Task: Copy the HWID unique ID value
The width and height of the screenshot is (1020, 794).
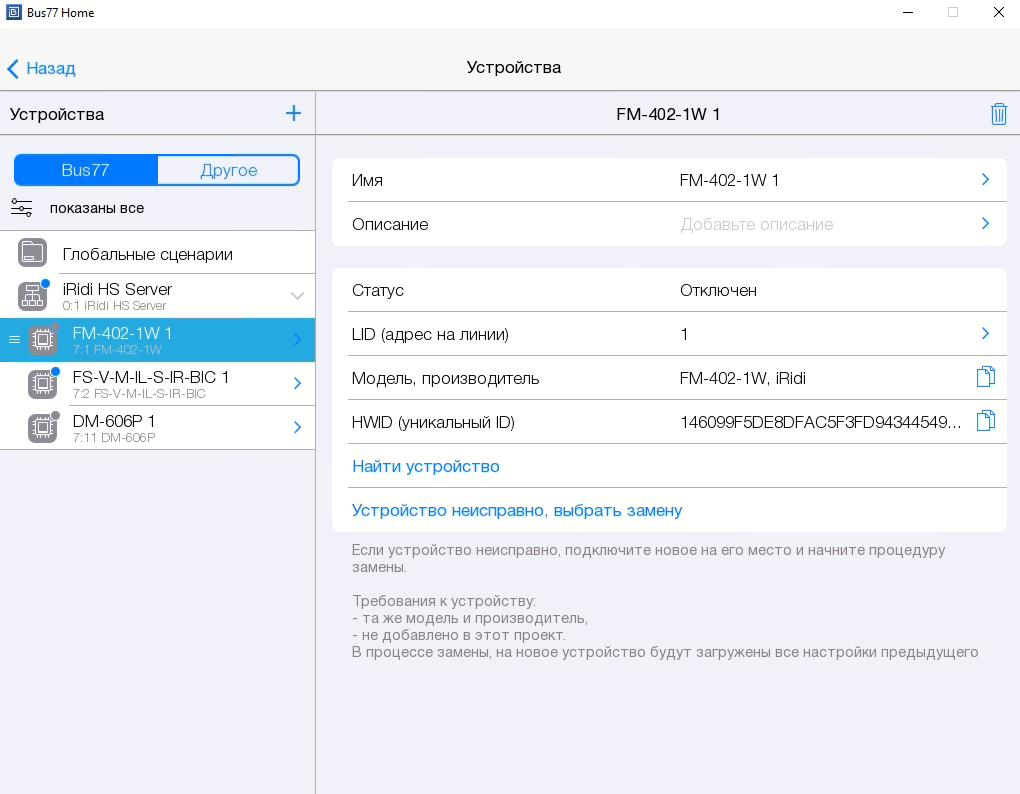Action: point(985,421)
